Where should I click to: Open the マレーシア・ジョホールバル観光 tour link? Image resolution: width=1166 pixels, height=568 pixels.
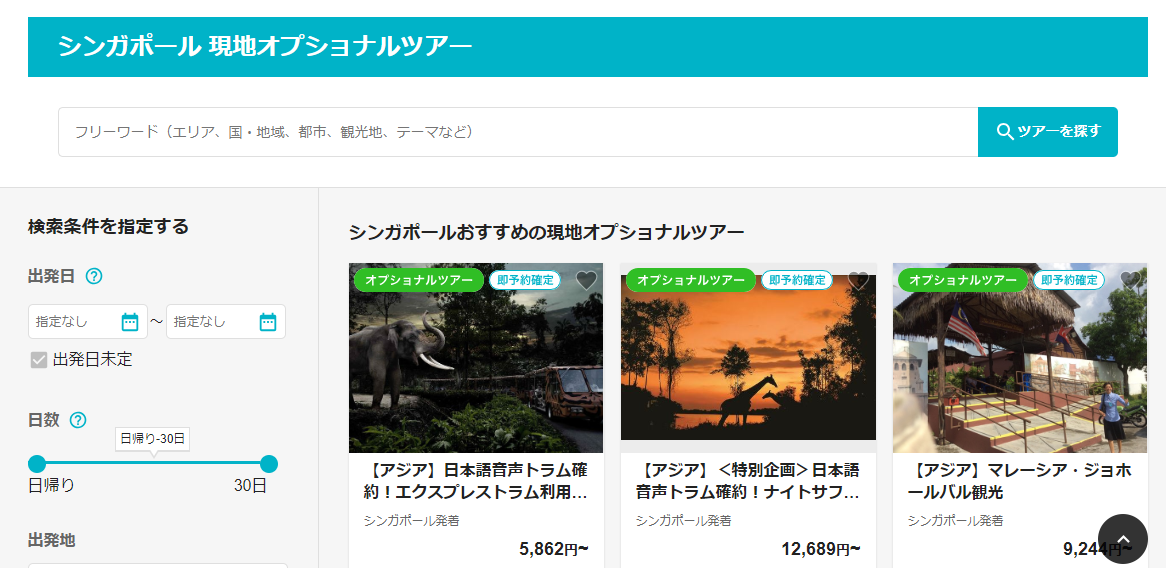pyautogui.click(x=1019, y=481)
